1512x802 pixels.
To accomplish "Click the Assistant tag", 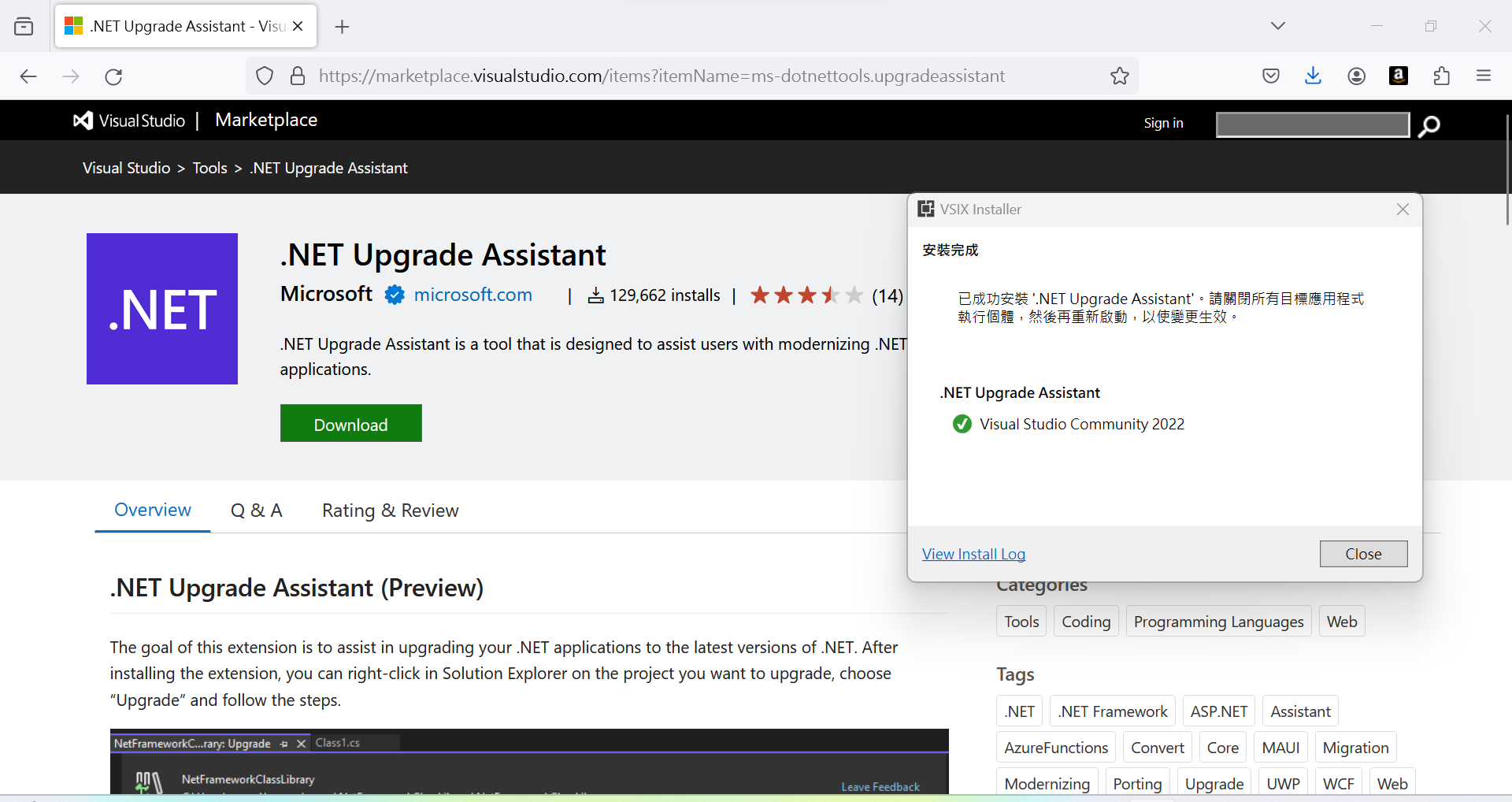I will tap(1300, 711).
